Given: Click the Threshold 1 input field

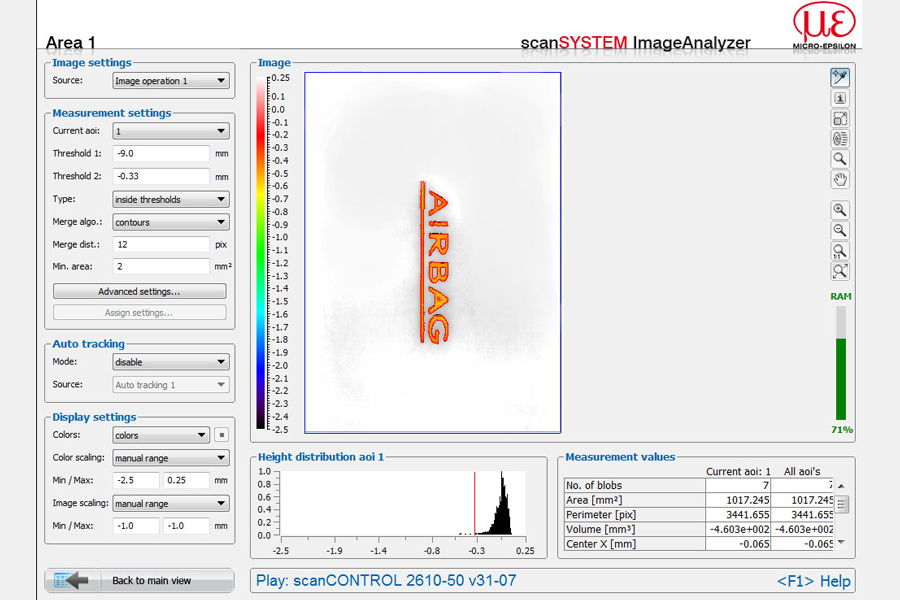Looking at the screenshot, I should (x=160, y=154).
